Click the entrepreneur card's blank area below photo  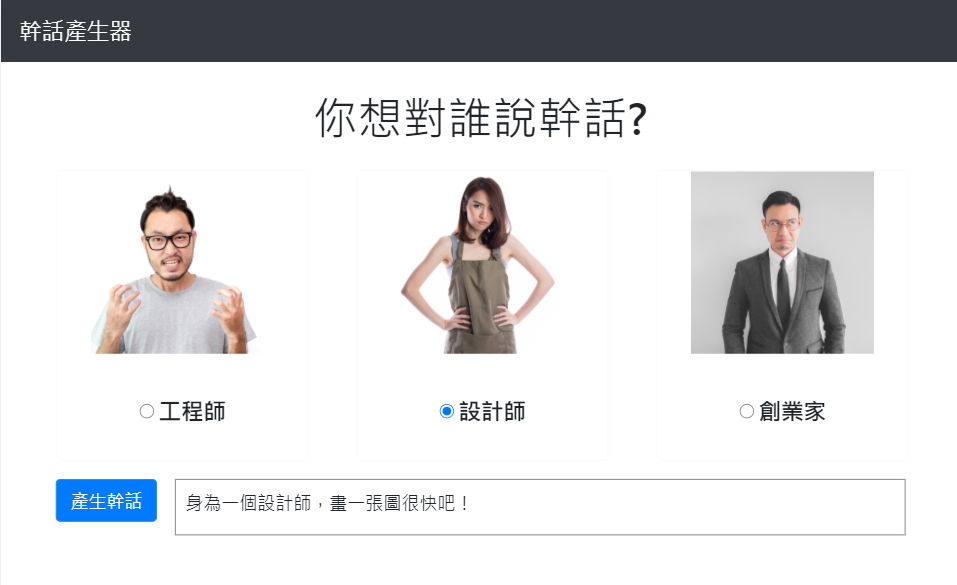[782, 374]
